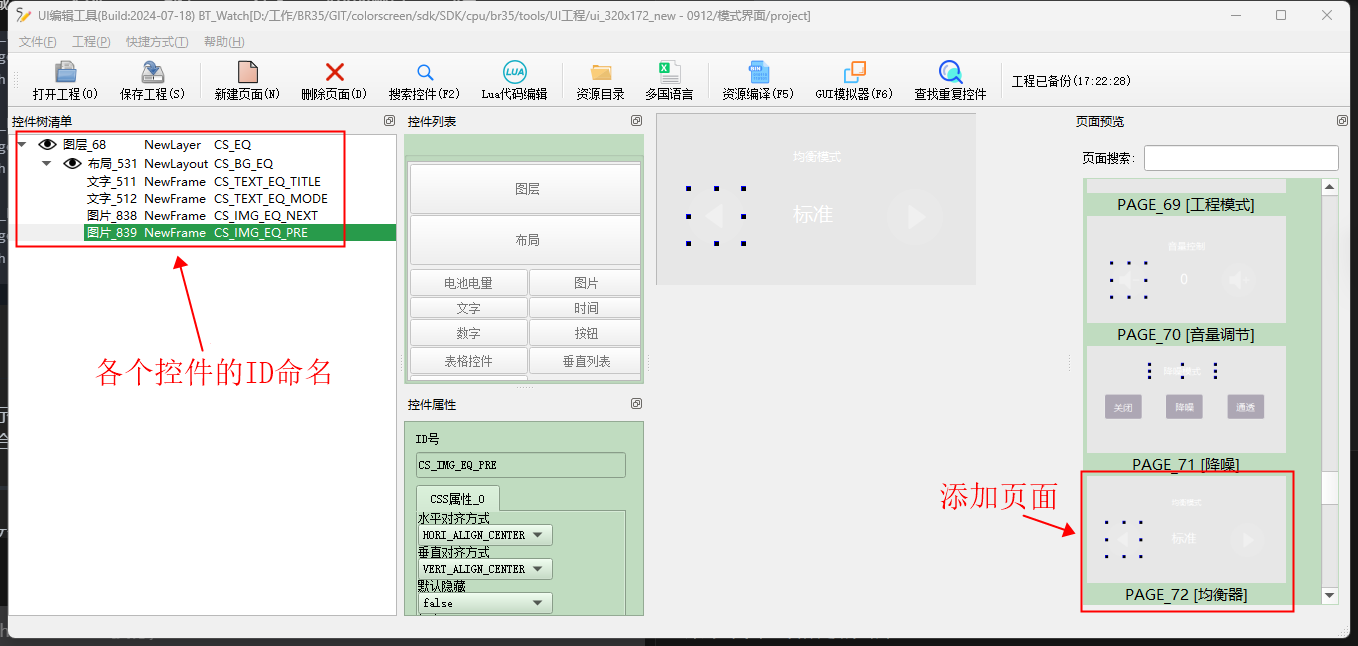Open the 资源目录 folder icon
The height and width of the screenshot is (646, 1358).
click(x=601, y=73)
